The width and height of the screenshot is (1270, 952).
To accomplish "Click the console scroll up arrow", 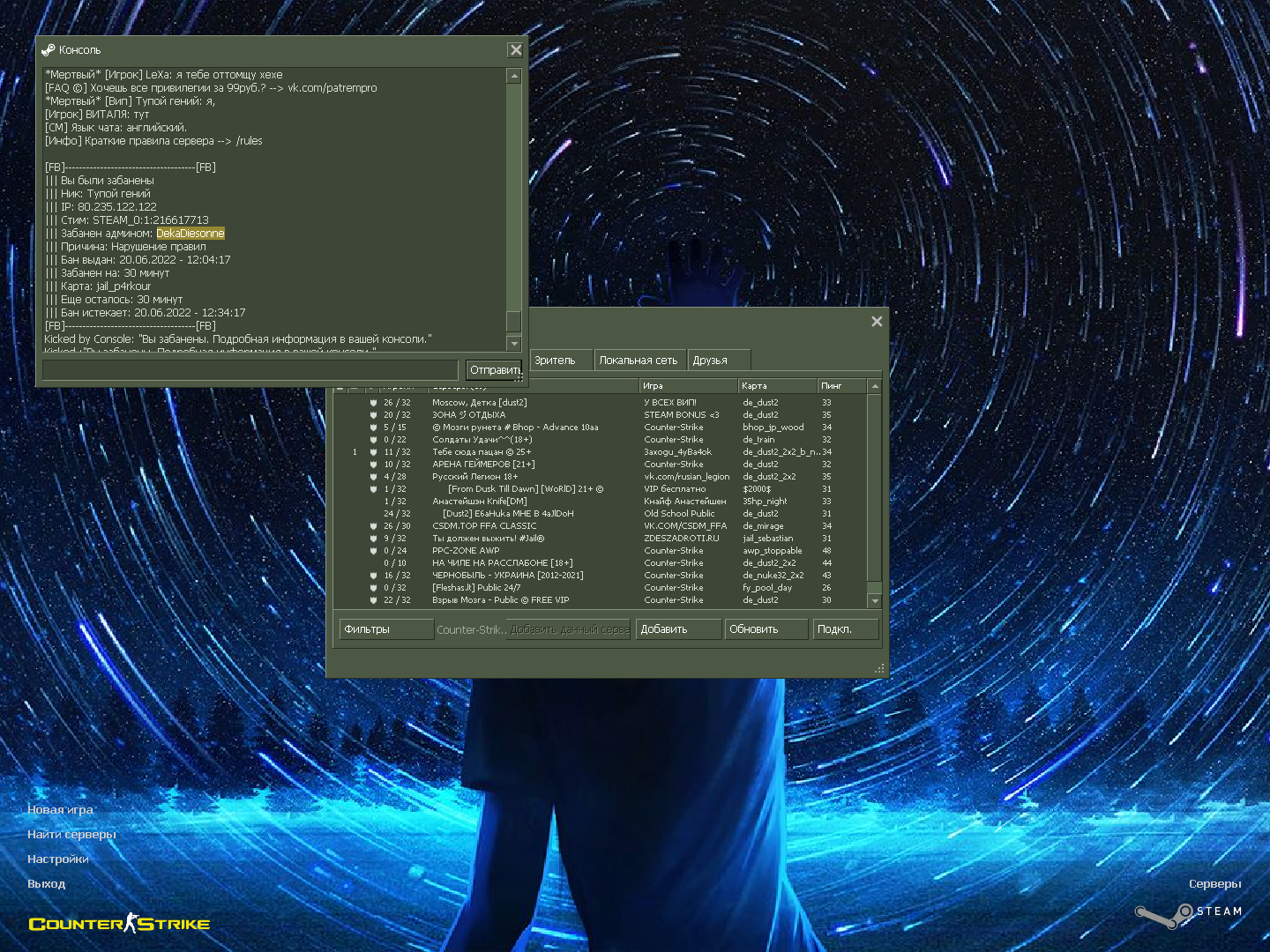I will coord(514,77).
